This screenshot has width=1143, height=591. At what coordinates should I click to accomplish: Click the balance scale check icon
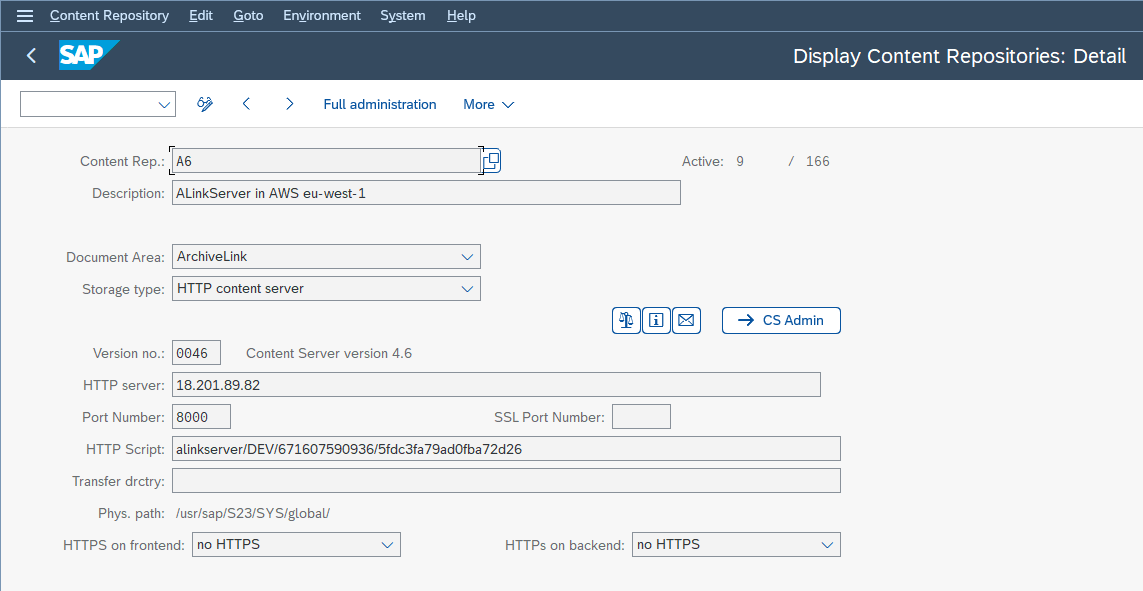click(626, 320)
